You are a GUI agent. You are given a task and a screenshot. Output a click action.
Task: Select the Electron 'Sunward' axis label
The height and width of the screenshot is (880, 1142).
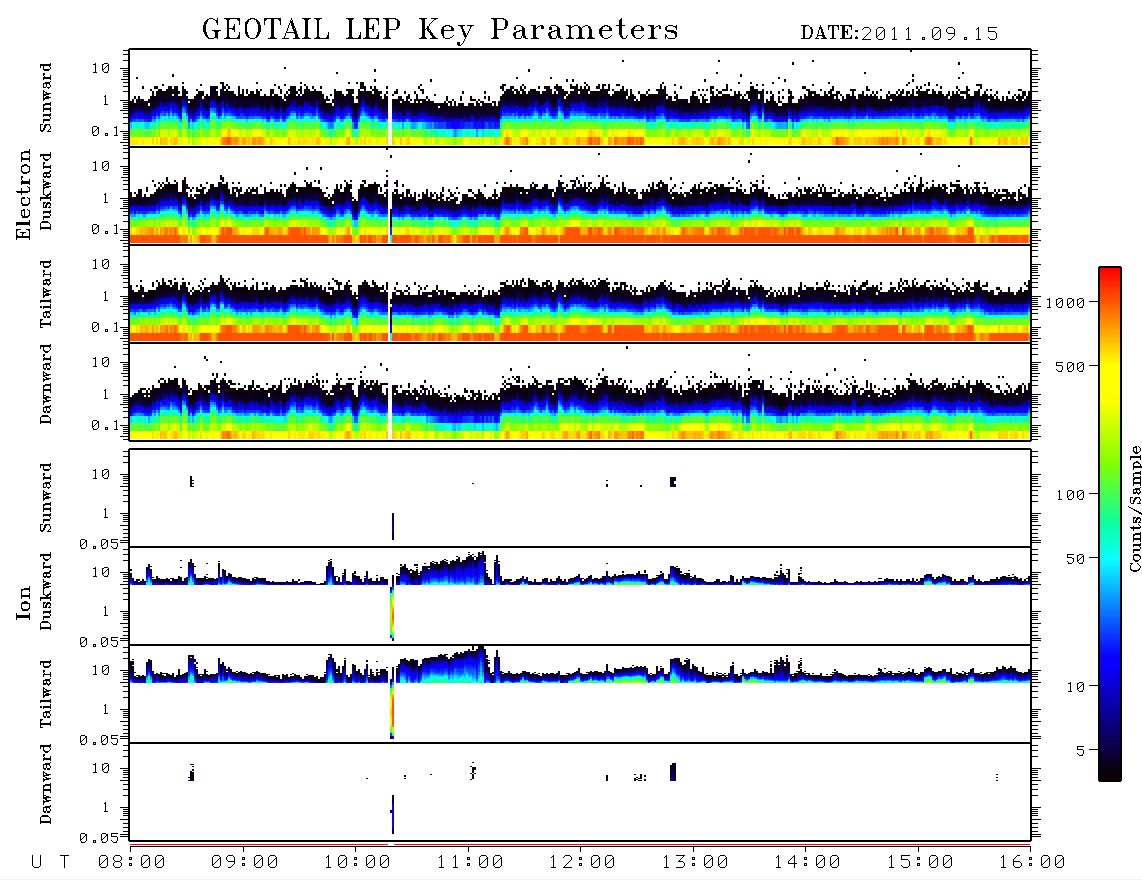tap(46, 98)
